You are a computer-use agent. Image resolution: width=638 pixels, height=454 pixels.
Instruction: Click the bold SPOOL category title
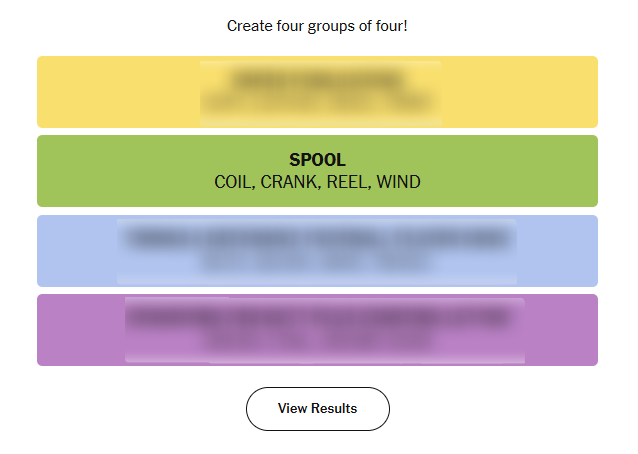317,160
